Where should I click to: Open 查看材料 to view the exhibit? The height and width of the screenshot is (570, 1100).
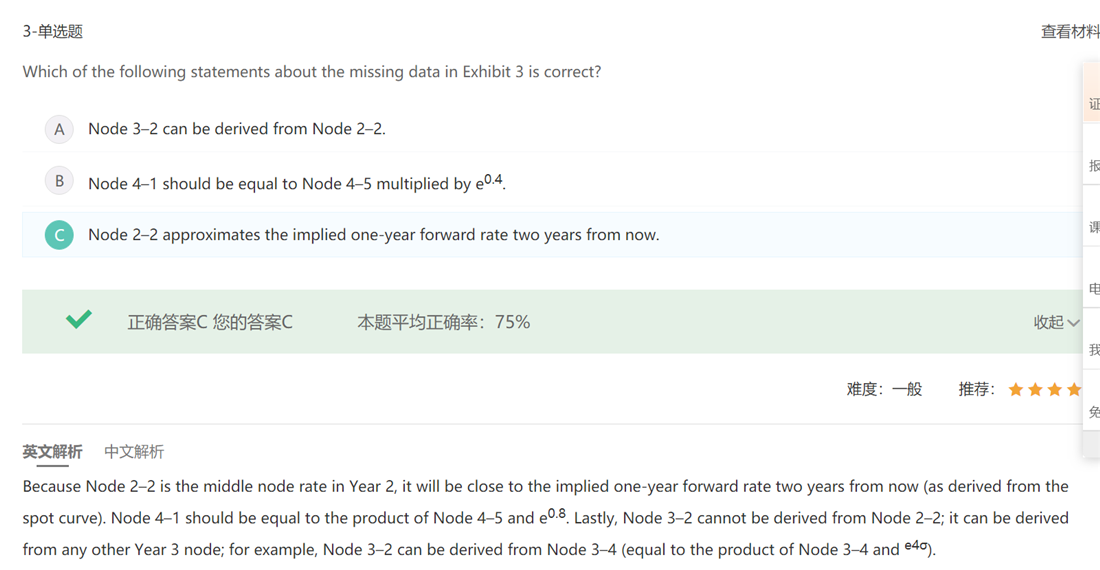pos(1069,32)
